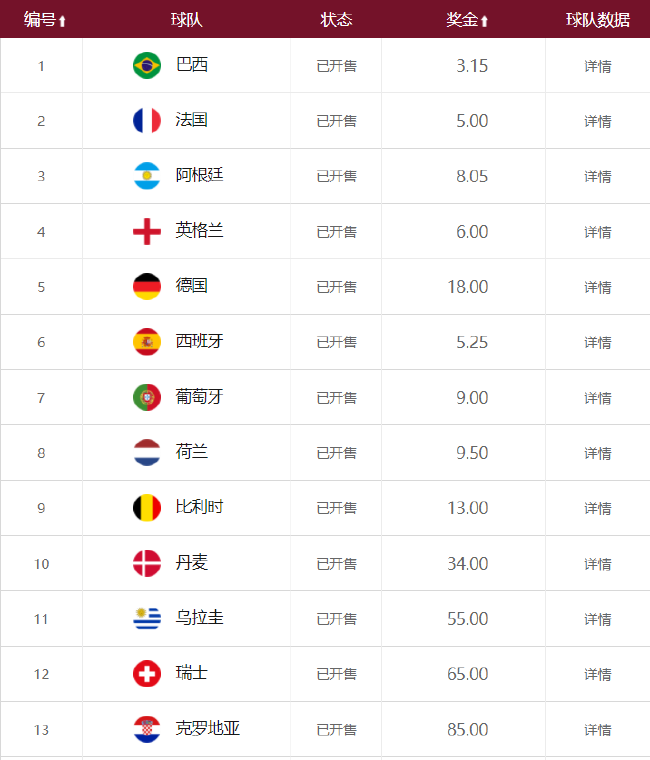650x760 pixels.
Task: Open 详情 link for 巴西
Action: (598, 67)
